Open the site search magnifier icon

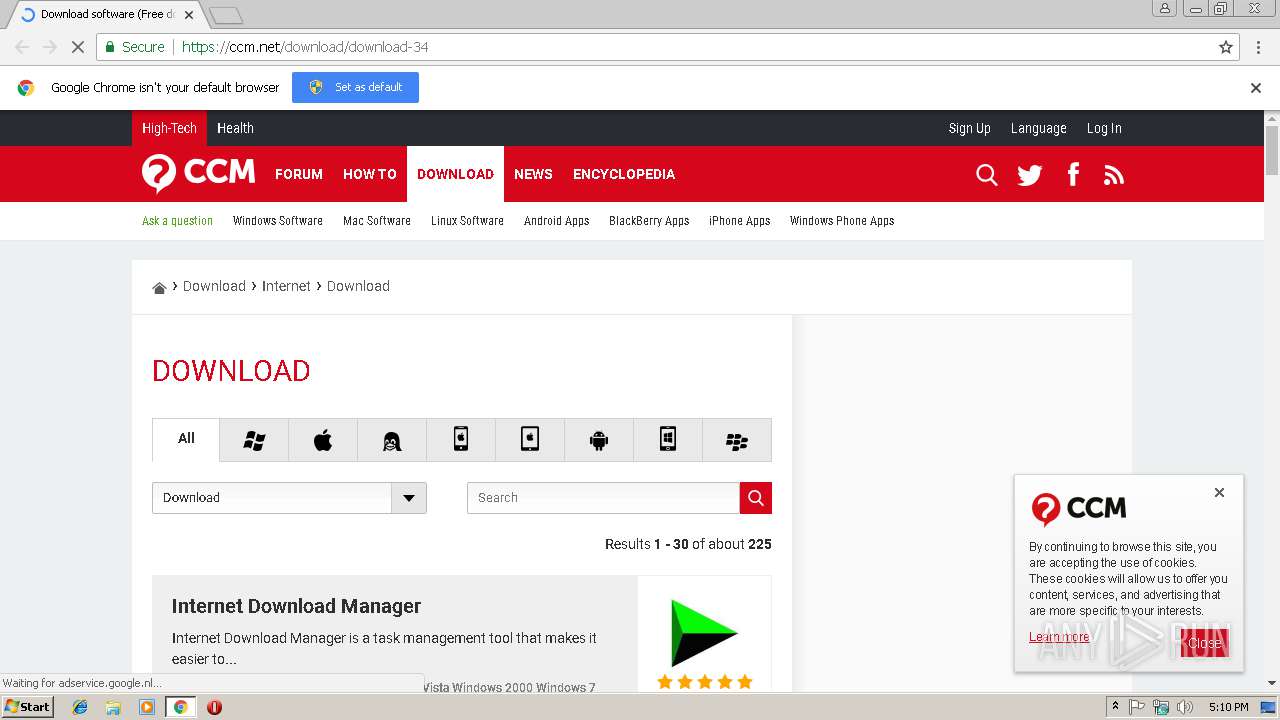986,175
